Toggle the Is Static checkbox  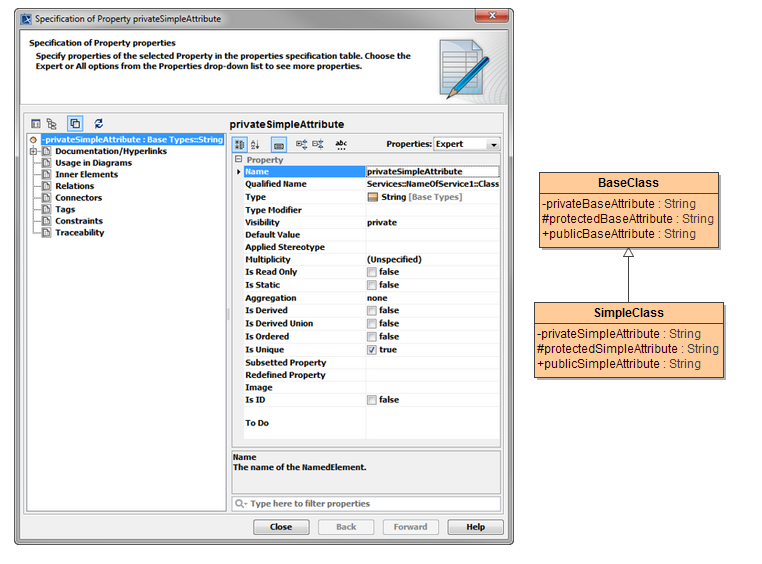click(x=372, y=285)
